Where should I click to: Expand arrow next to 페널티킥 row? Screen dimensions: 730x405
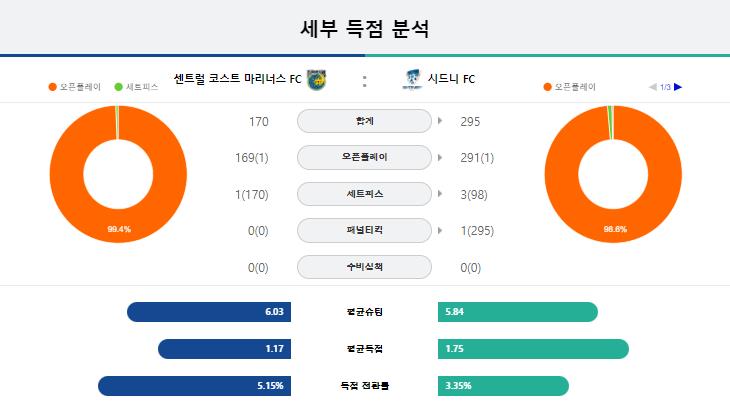(440, 230)
